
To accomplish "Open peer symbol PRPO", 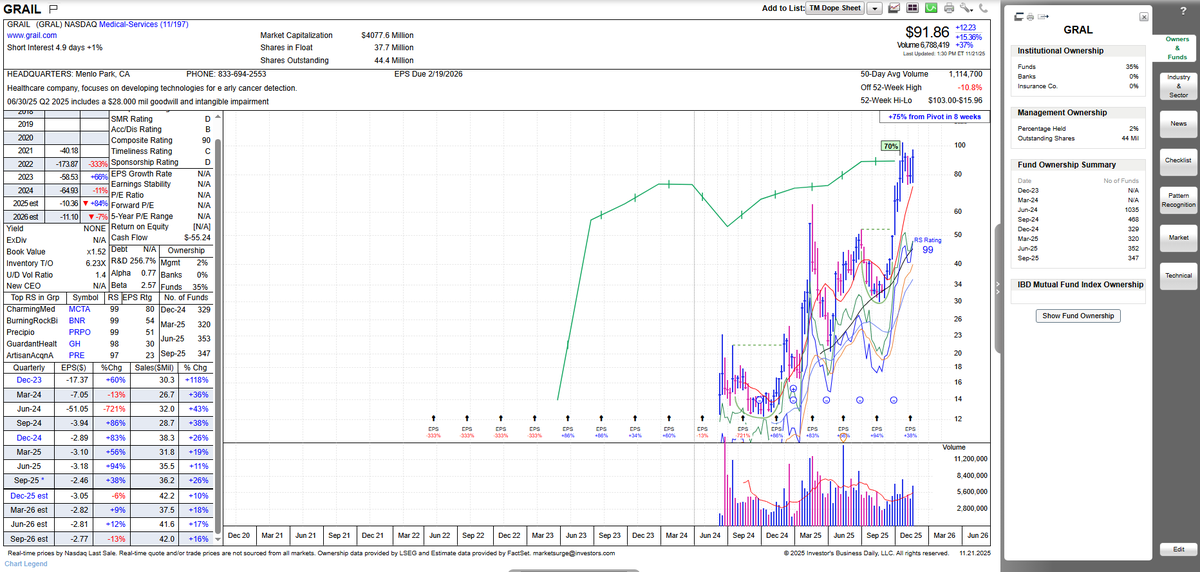I will (79, 332).
